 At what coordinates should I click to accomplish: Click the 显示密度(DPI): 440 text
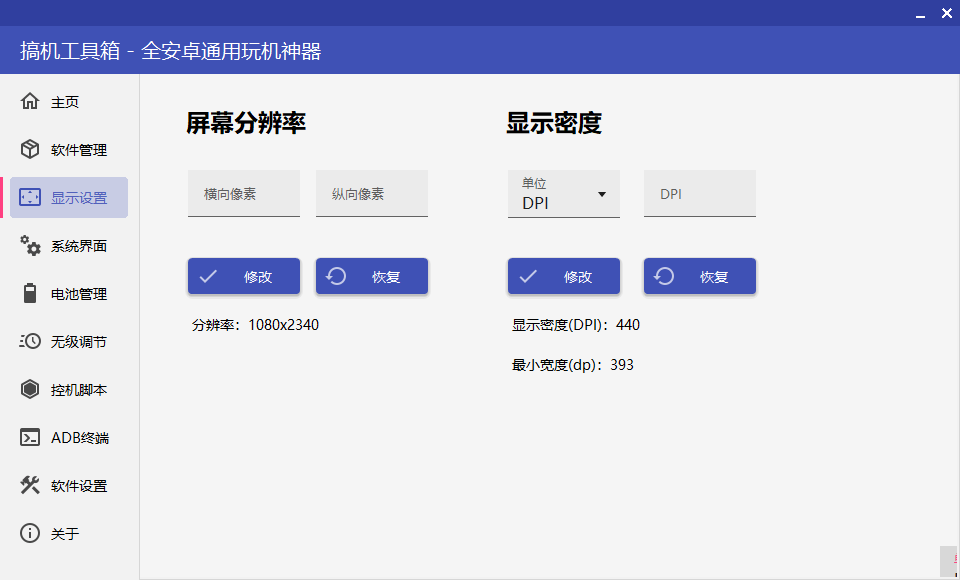[x=576, y=325]
